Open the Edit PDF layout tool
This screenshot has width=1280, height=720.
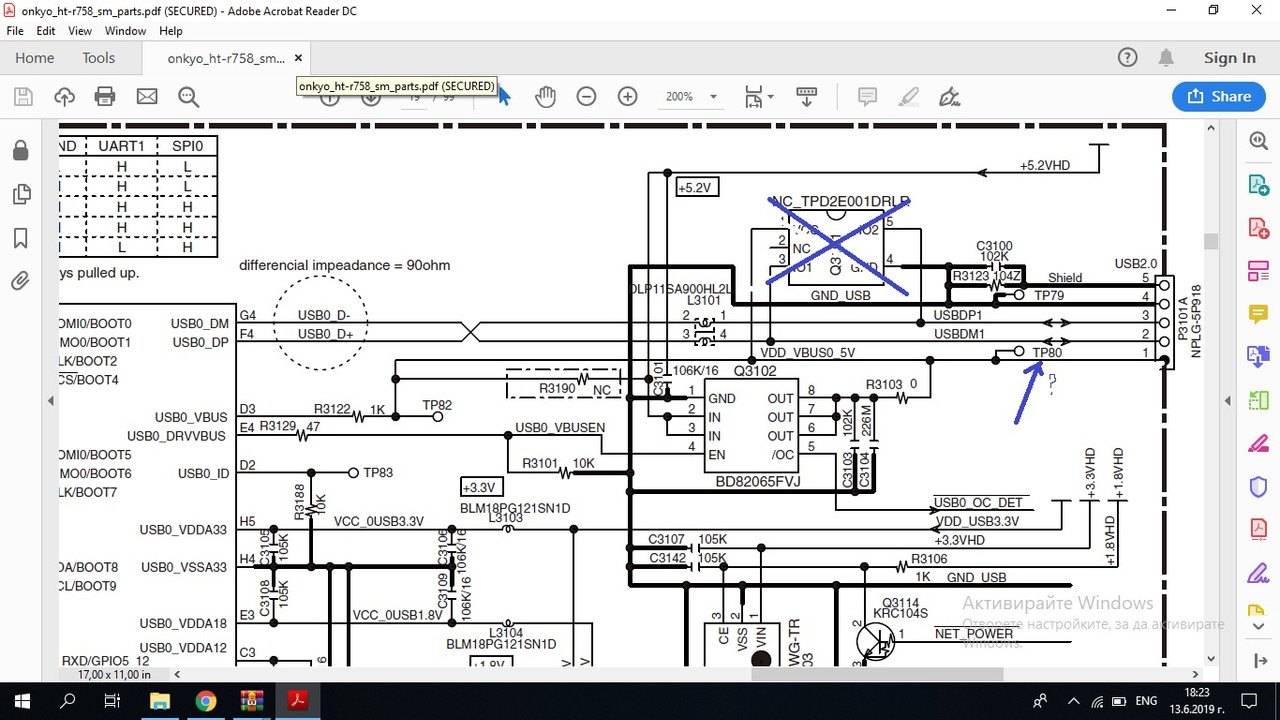tap(1258, 271)
